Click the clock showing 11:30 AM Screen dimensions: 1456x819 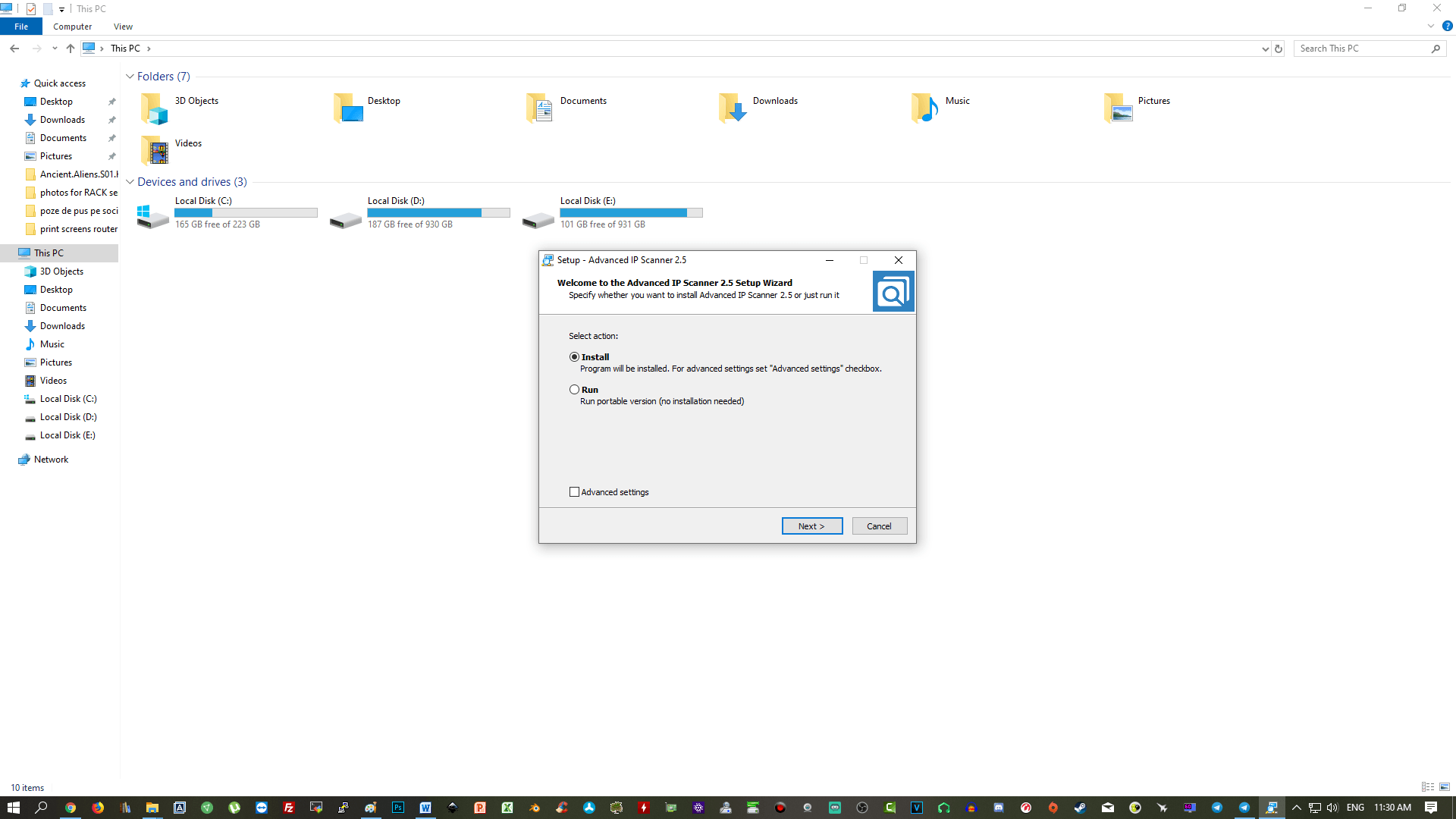click(1392, 808)
